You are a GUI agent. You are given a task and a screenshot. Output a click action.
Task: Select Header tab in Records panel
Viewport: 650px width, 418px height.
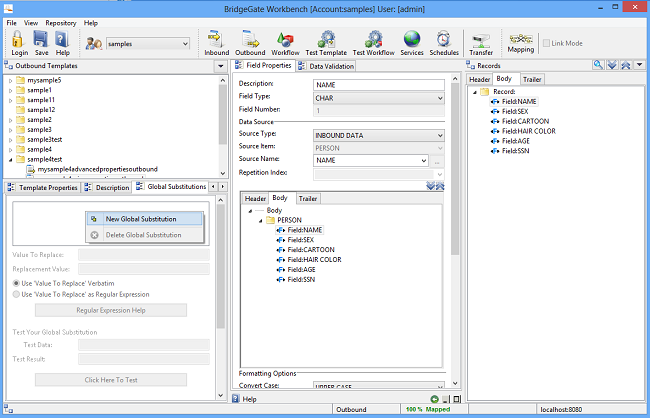click(x=480, y=79)
